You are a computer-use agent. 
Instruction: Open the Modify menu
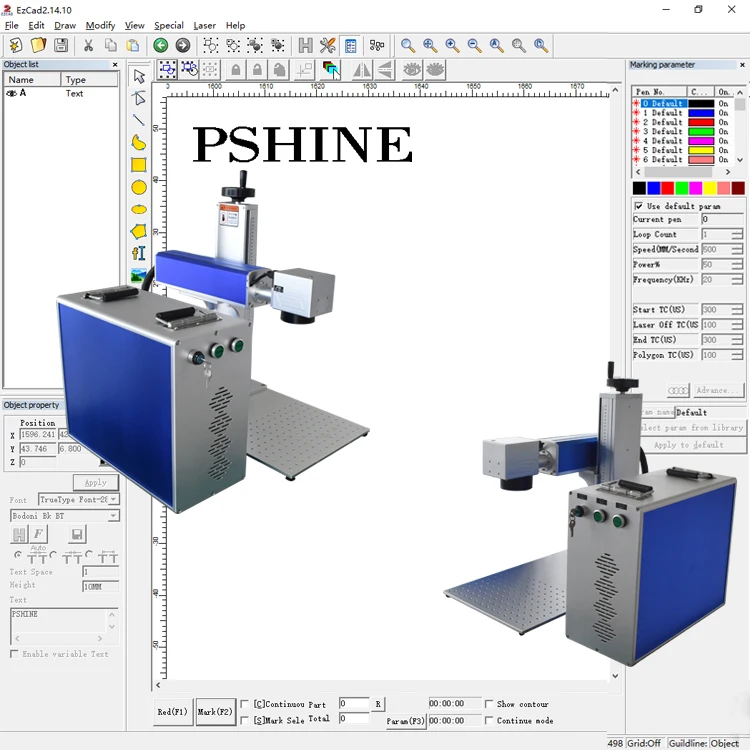click(100, 25)
